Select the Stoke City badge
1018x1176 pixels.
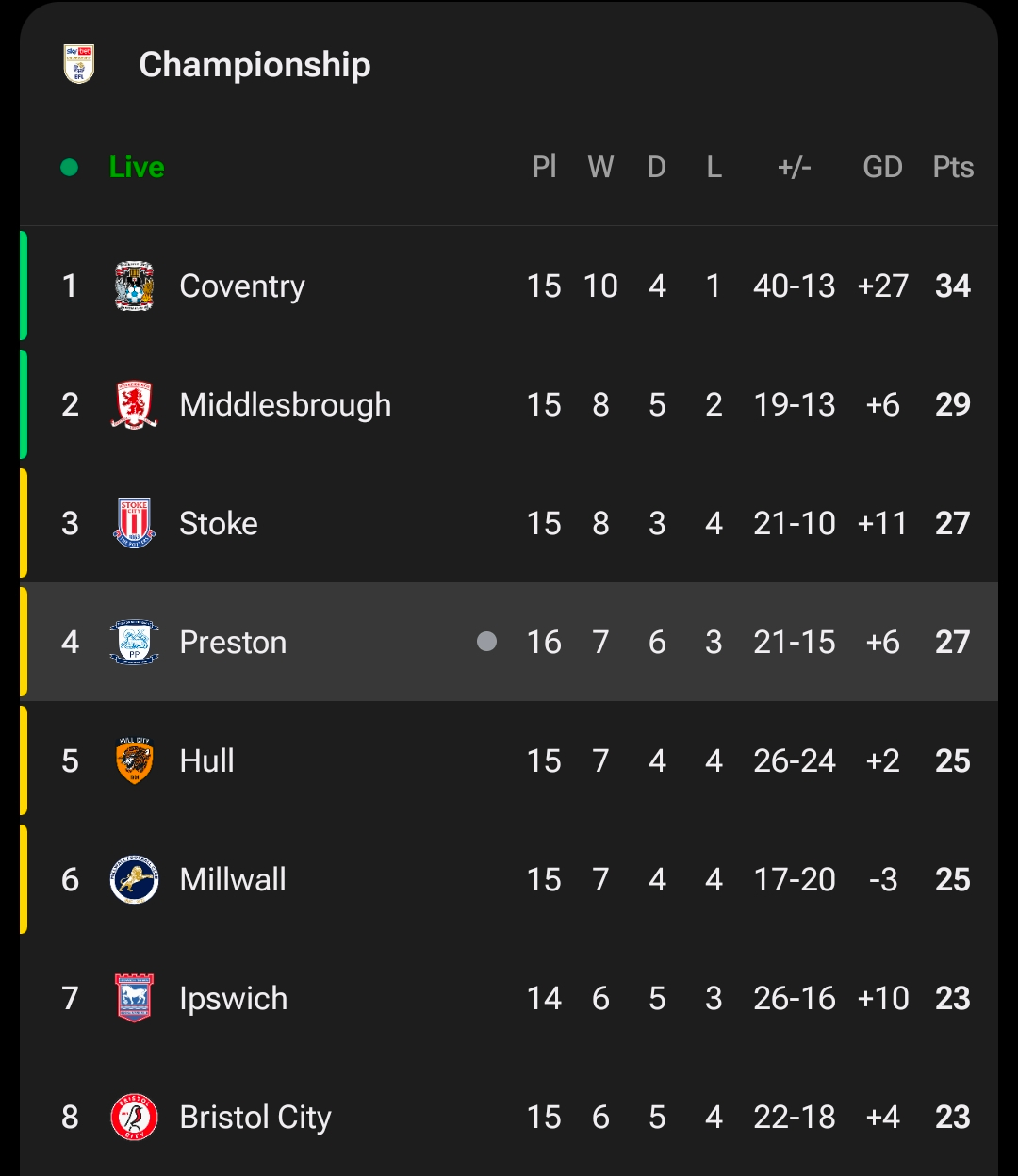(134, 524)
